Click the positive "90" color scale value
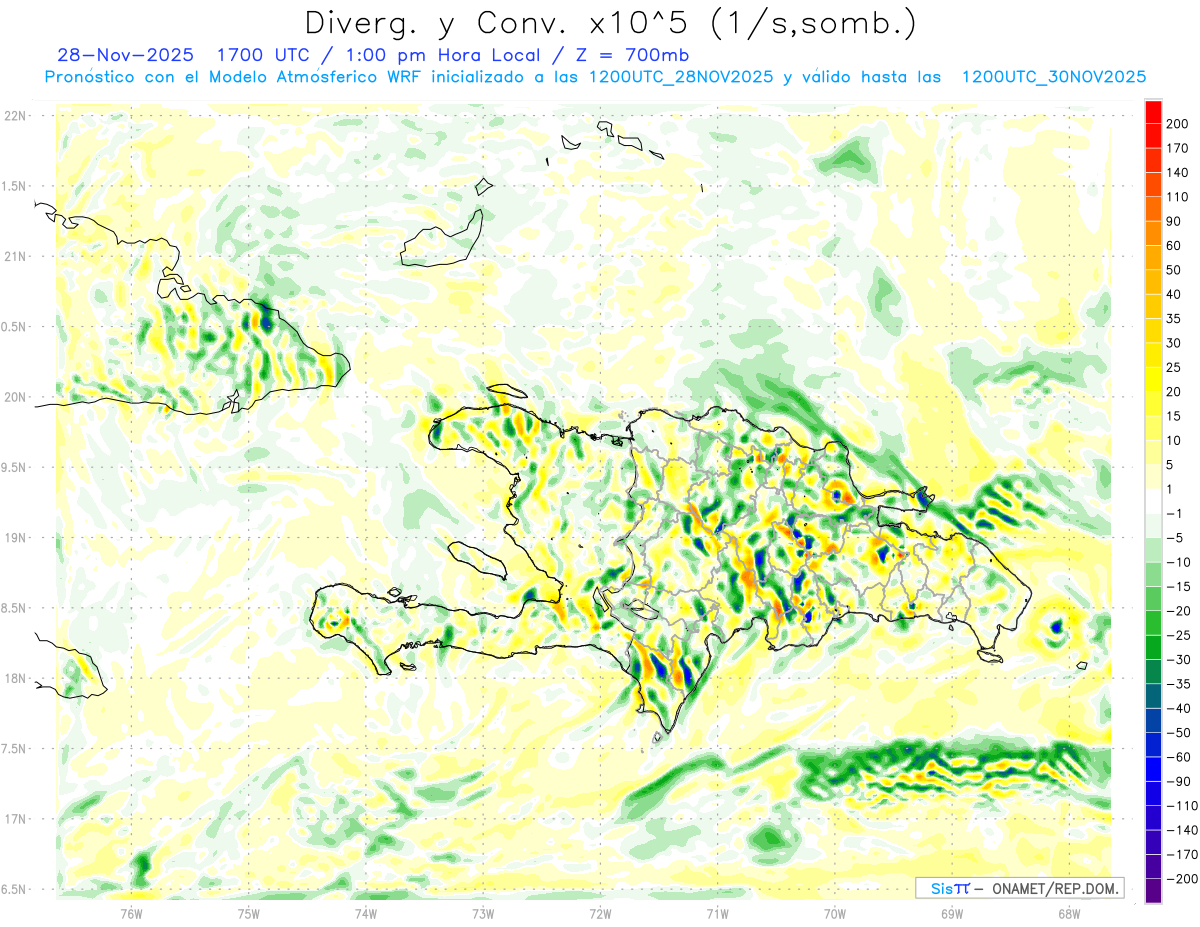Viewport: 1200px width, 927px height. pyautogui.click(x=1174, y=221)
